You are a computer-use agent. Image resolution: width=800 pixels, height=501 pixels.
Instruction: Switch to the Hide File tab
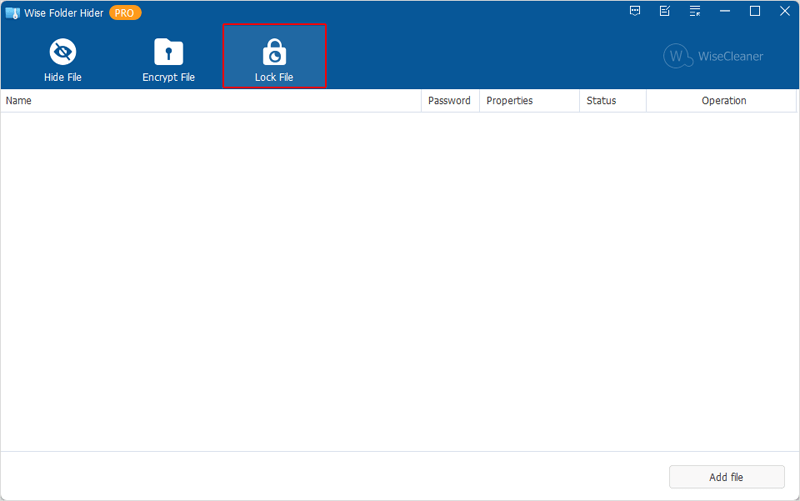click(63, 60)
